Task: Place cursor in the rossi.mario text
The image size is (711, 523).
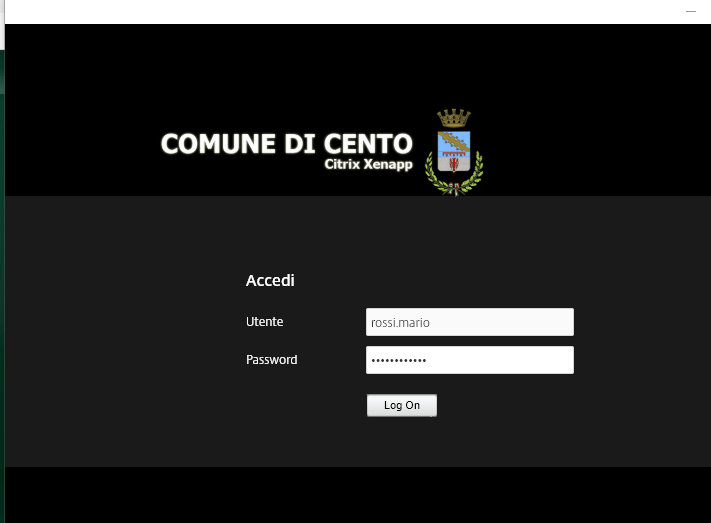Action: pyautogui.click(x=400, y=322)
